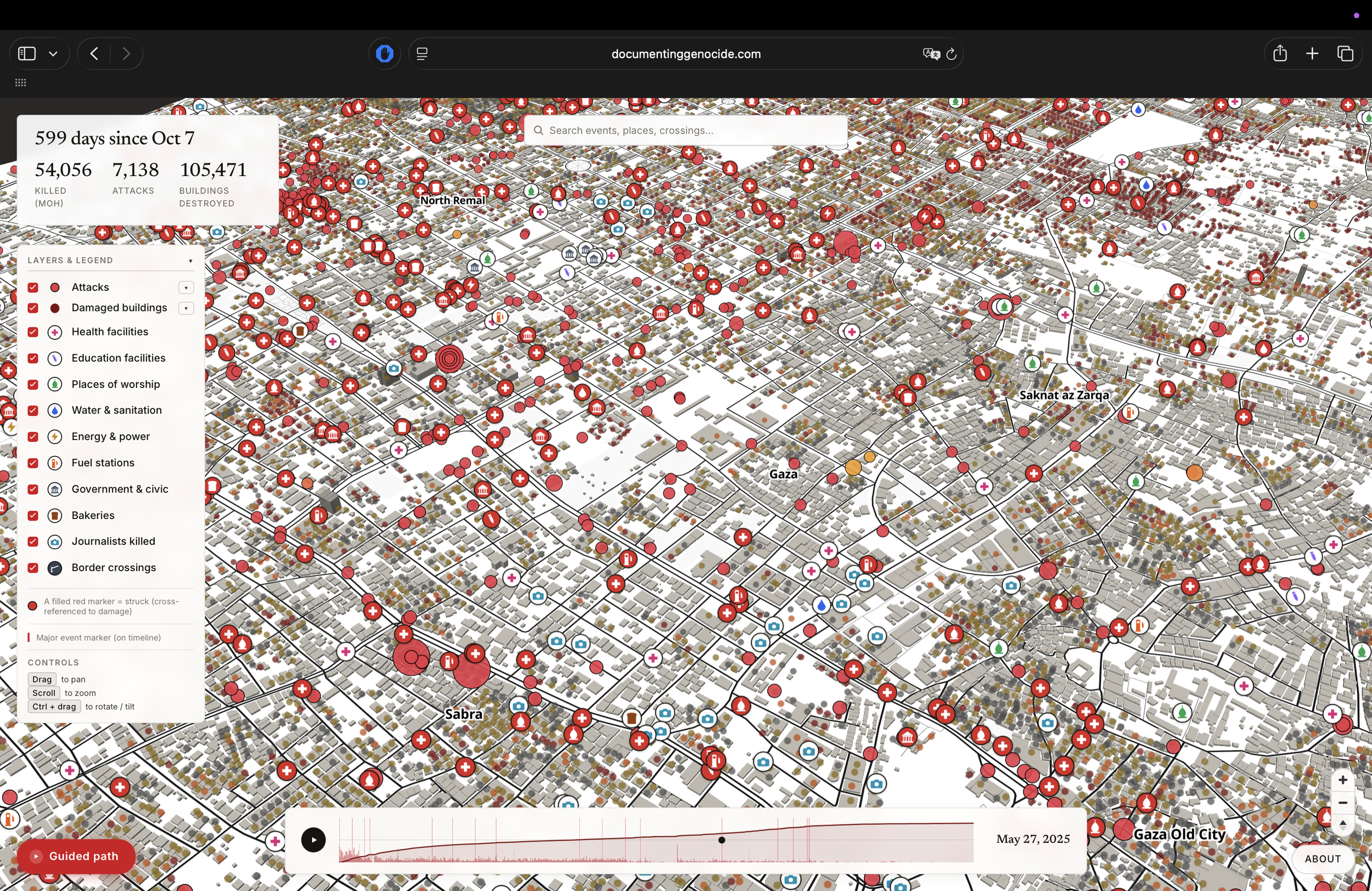Click the Damaged buildings dark red swatch
The height and width of the screenshot is (891, 1372).
[55, 308]
